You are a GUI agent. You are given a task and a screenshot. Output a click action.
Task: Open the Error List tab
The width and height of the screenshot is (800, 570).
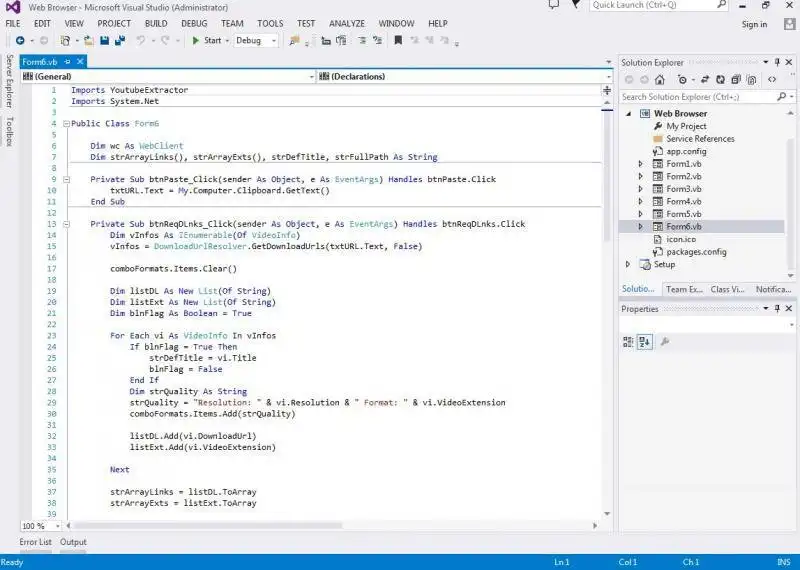pos(36,542)
